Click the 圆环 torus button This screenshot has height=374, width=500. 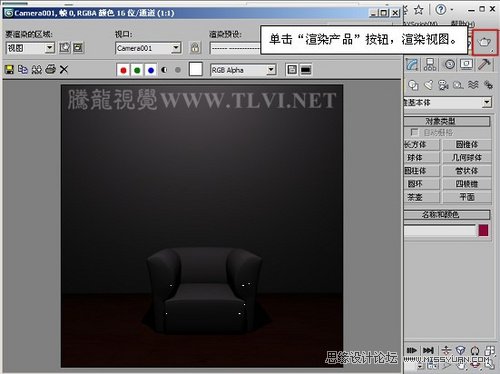coord(422,184)
